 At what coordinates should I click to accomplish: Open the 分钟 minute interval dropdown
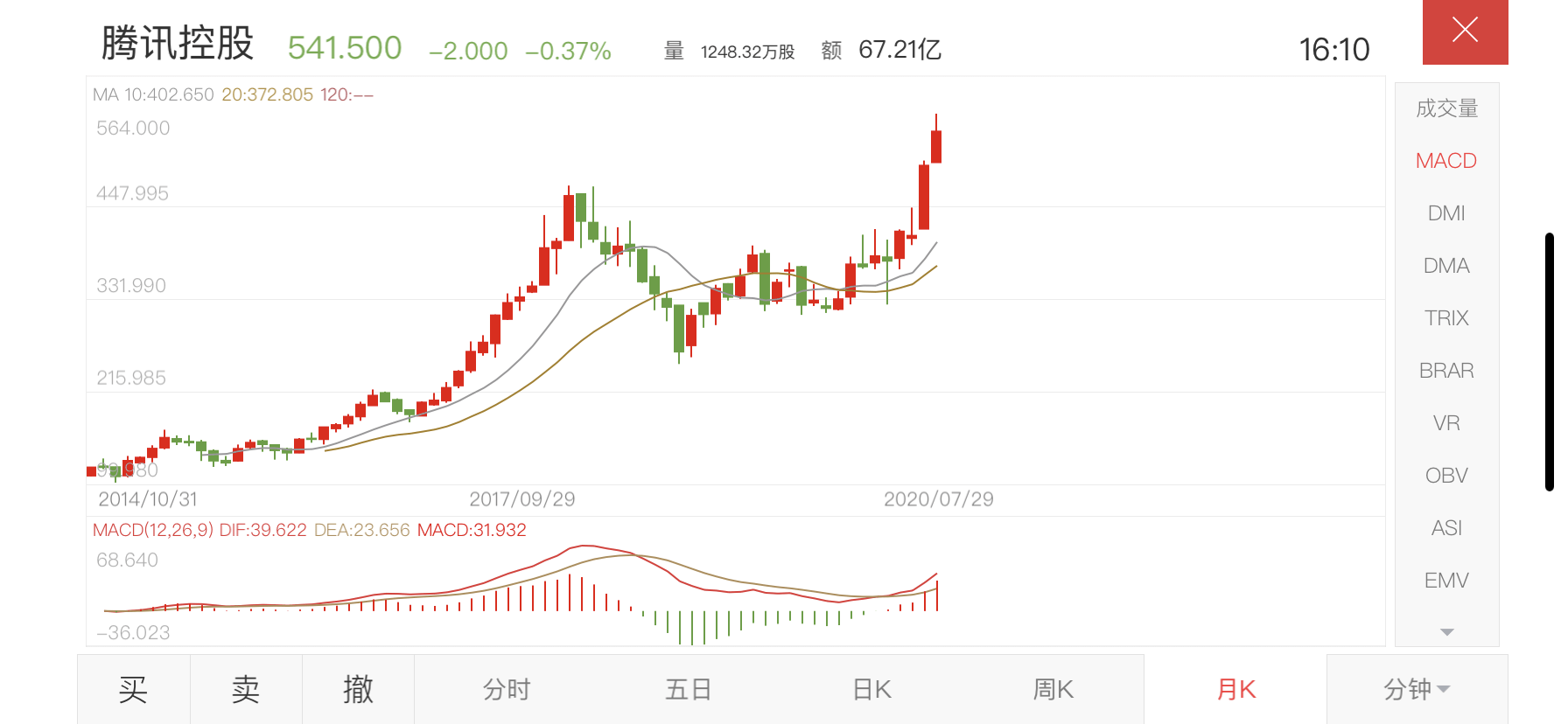[x=1417, y=689]
